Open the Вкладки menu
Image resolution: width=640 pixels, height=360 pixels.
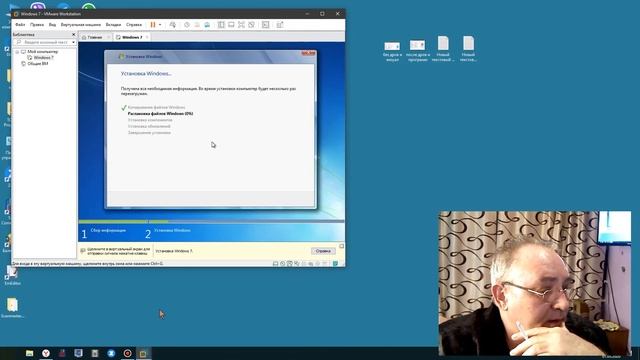pyautogui.click(x=113, y=25)
